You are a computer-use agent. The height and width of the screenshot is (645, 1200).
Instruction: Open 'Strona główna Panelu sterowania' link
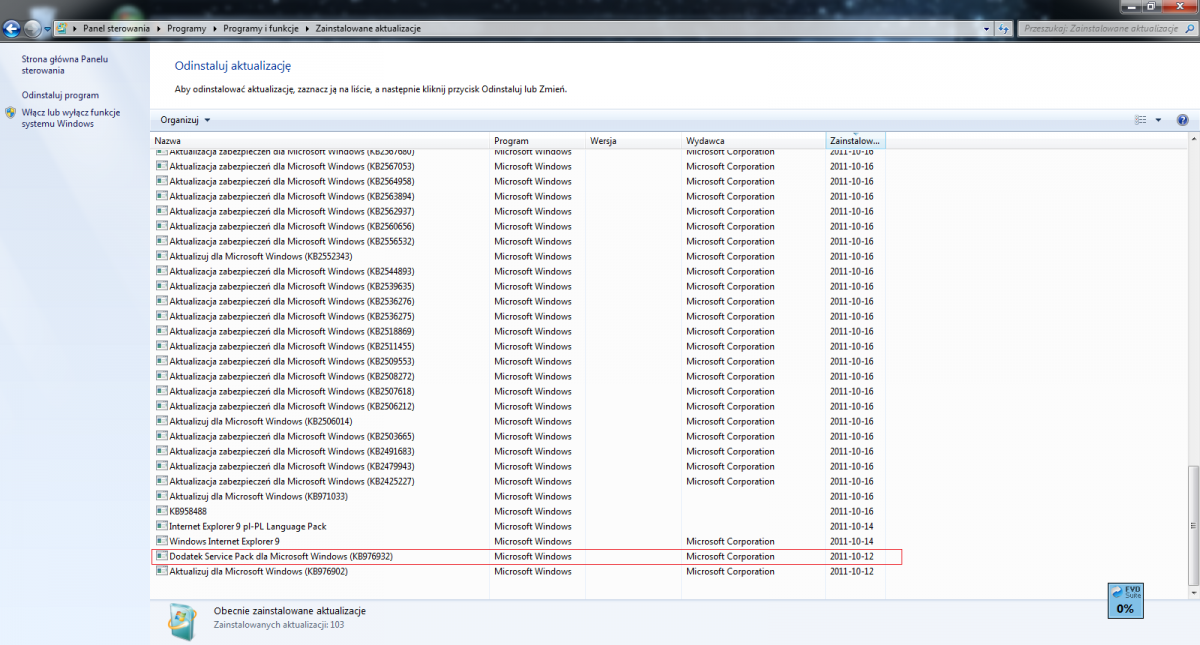pos(65,65)
